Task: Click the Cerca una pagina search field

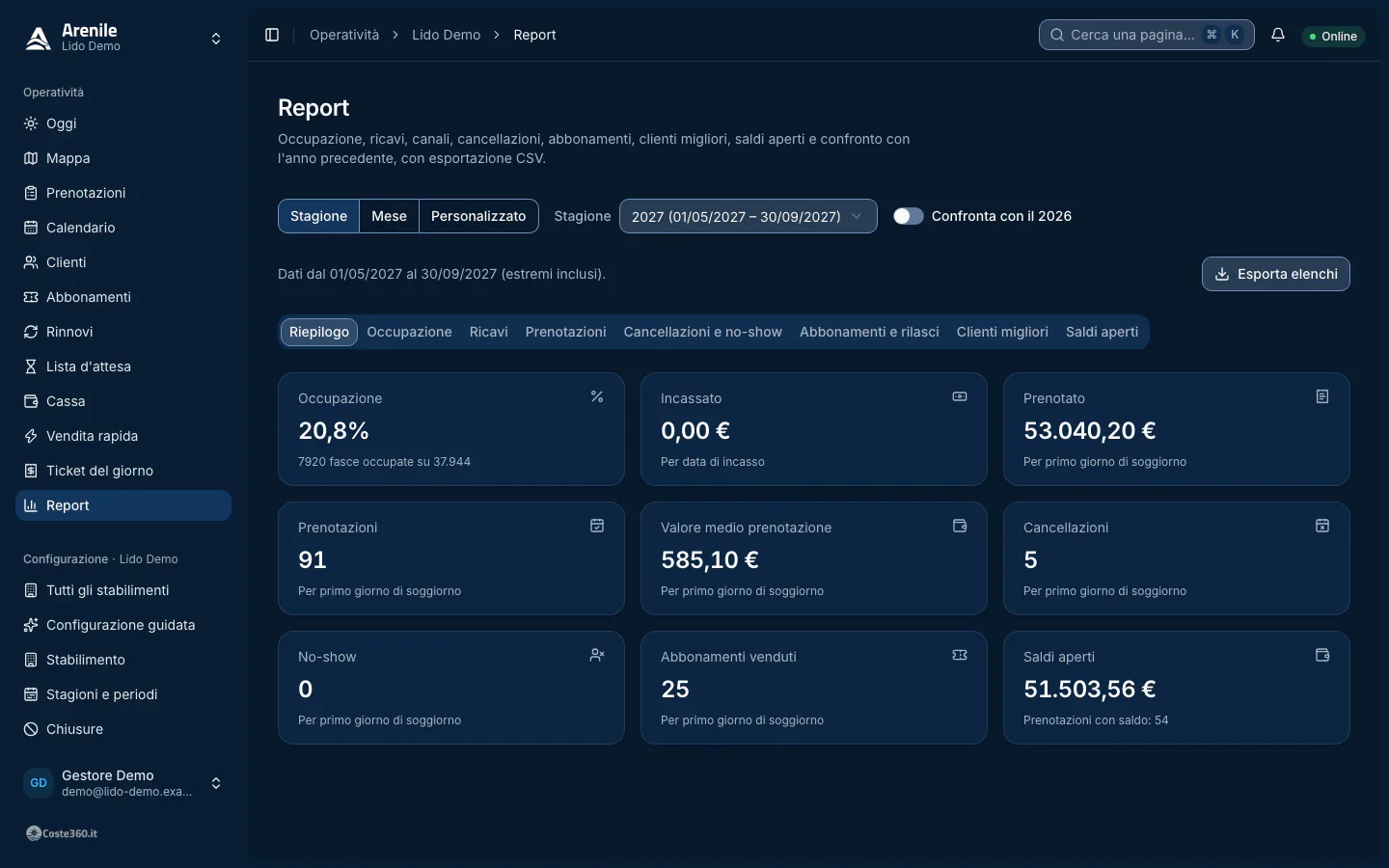Action: coord(1147,35)
